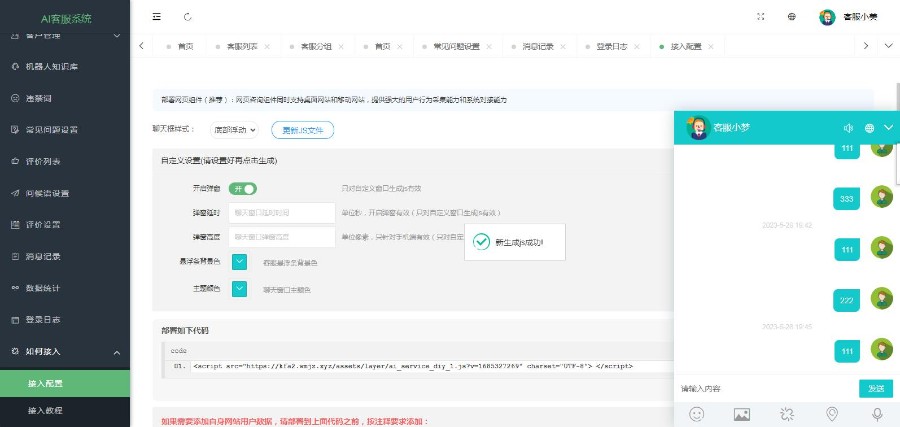Click the 222 chat message bubble
The image size is (900, 427).
[847, 300]
